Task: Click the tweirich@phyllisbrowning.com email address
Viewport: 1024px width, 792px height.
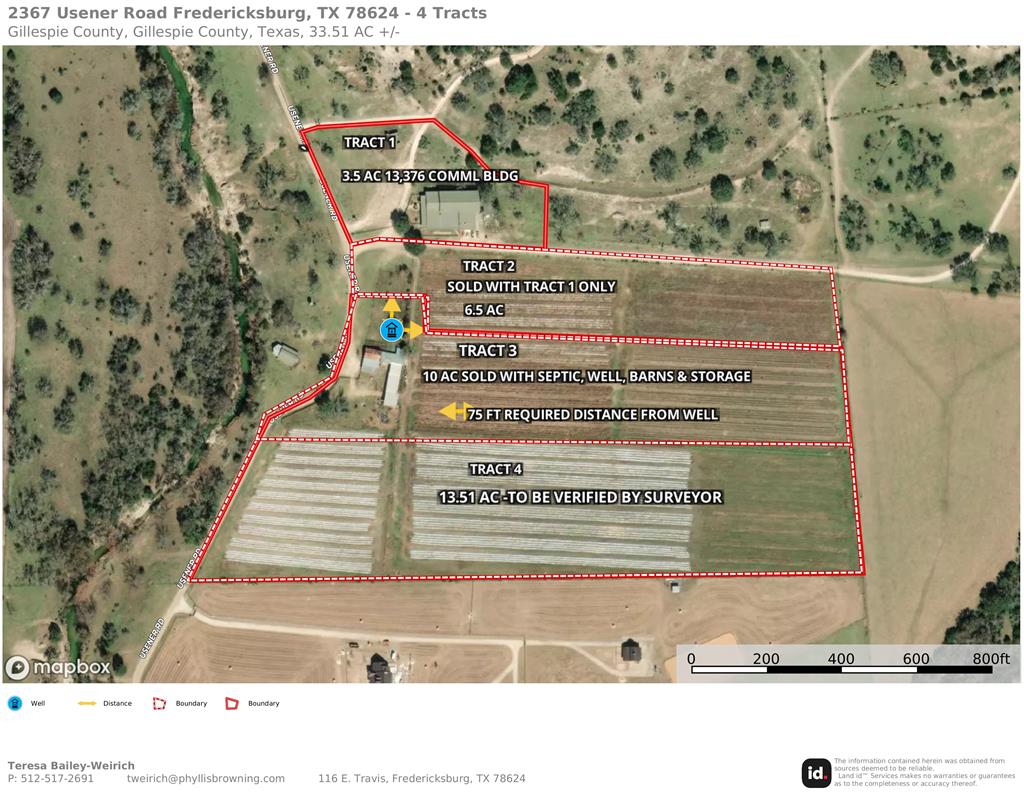Action: tap(206, 778)
